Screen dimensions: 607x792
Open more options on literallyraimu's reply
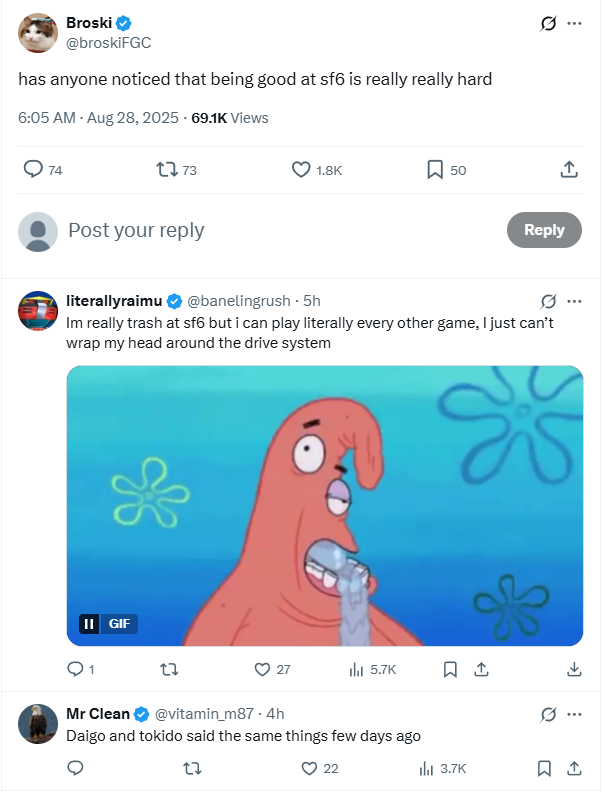point(574,302)
